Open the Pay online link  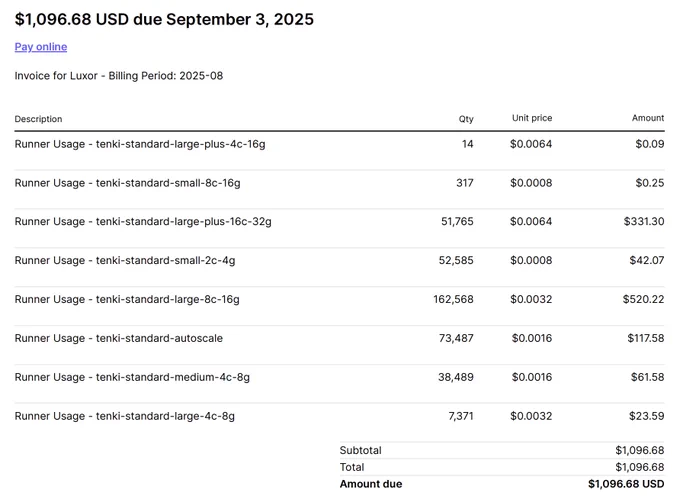pos(41,47)
